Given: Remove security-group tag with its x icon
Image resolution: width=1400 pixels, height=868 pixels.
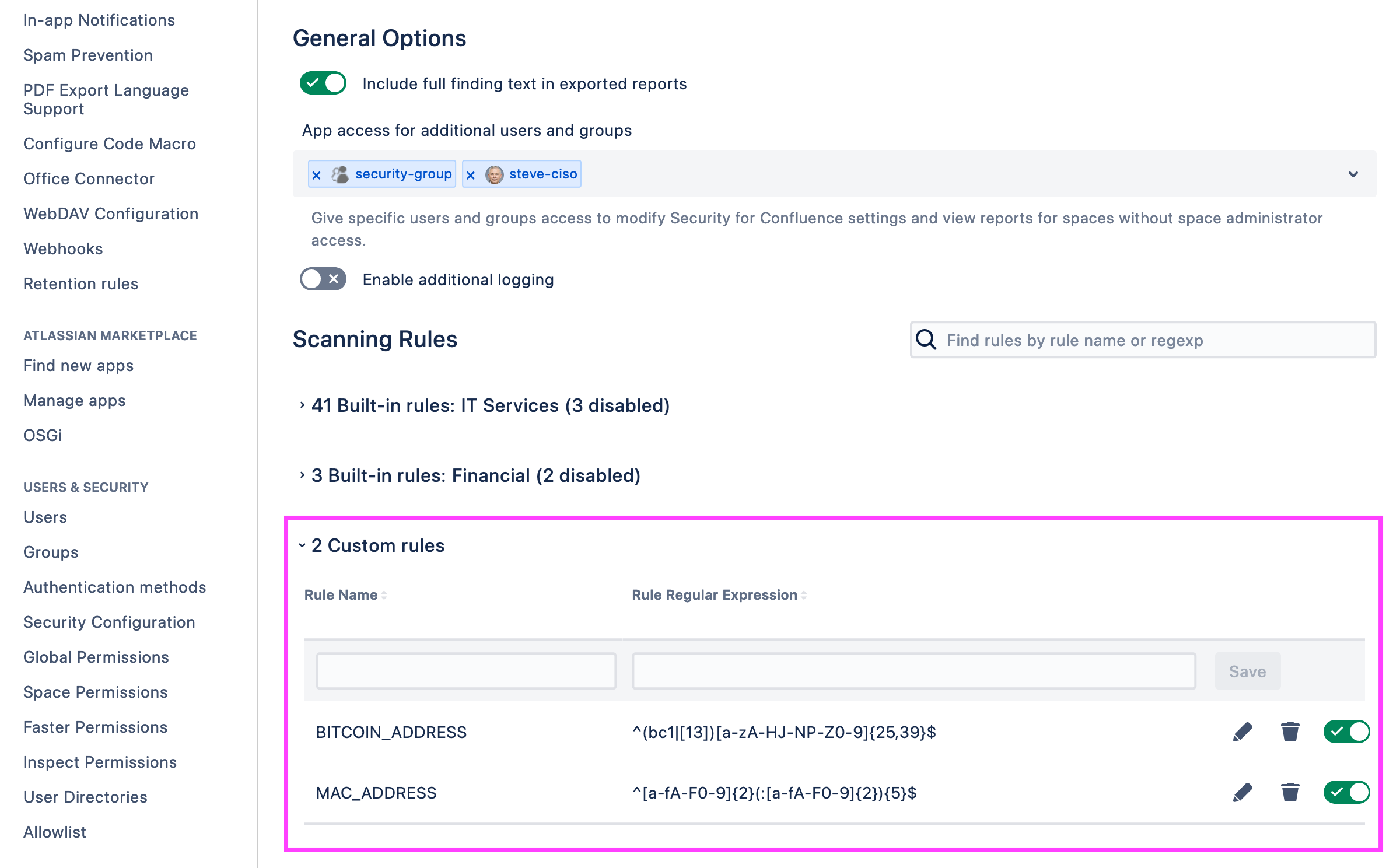Looking at the screenshot, I should [317, 174].
